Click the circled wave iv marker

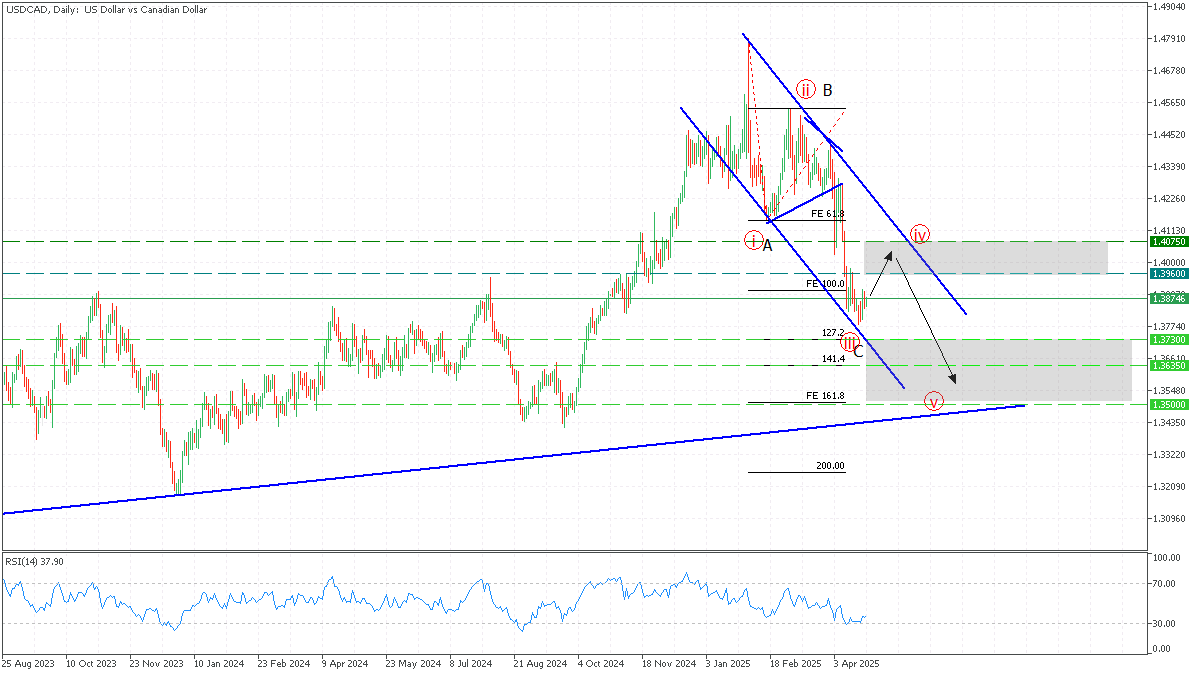(920, 236)
